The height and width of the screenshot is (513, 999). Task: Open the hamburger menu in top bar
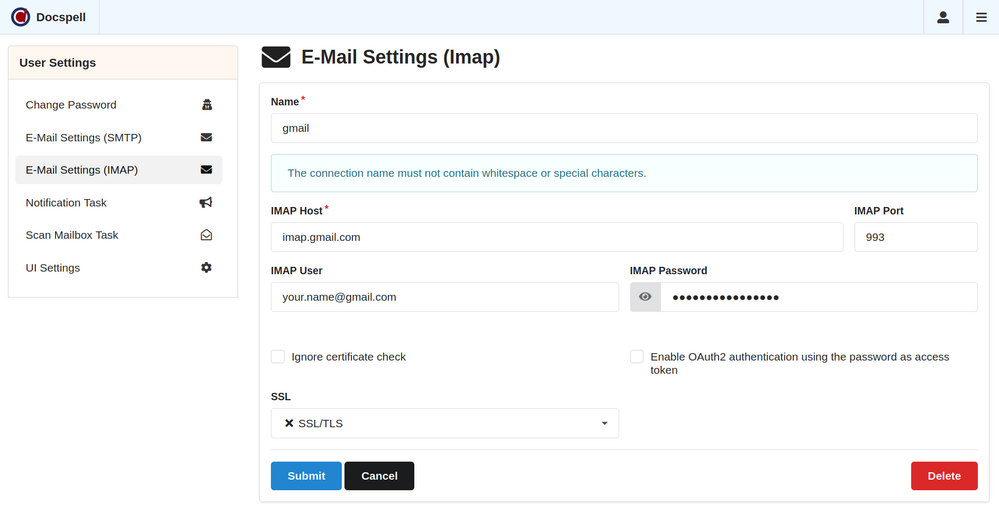click(x=980, y=17)
